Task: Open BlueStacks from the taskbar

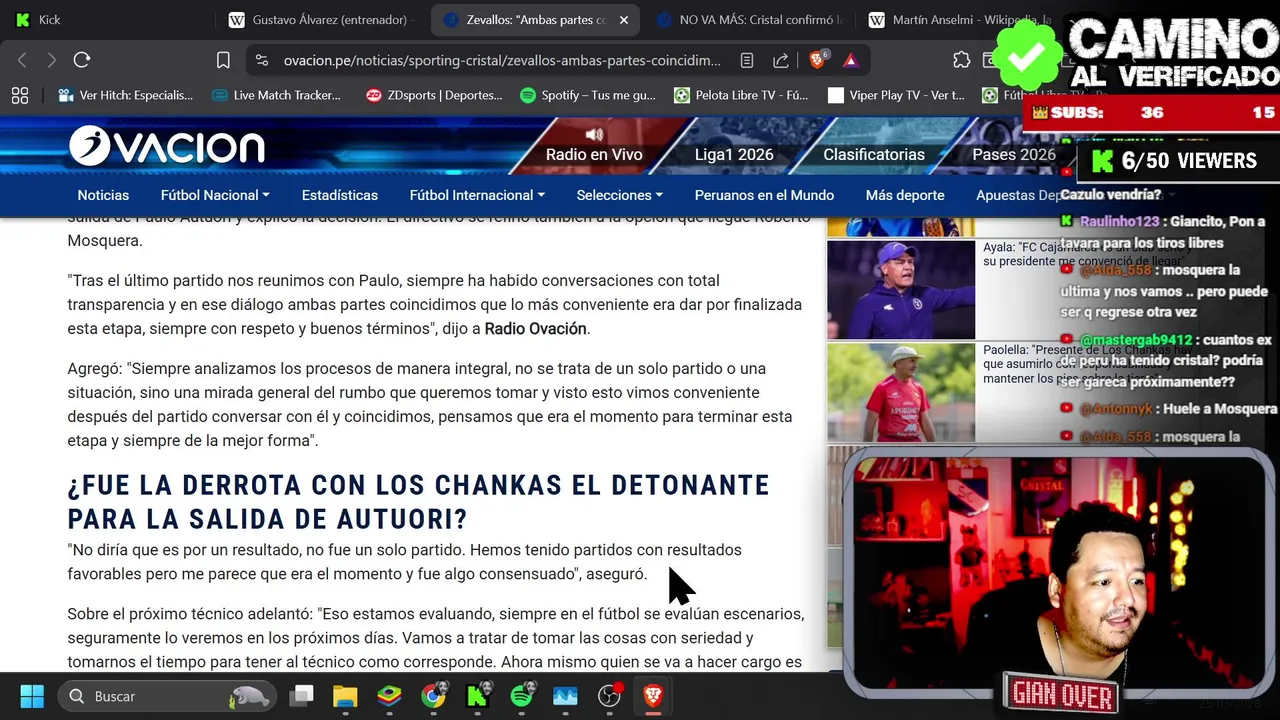Action: 389,696
